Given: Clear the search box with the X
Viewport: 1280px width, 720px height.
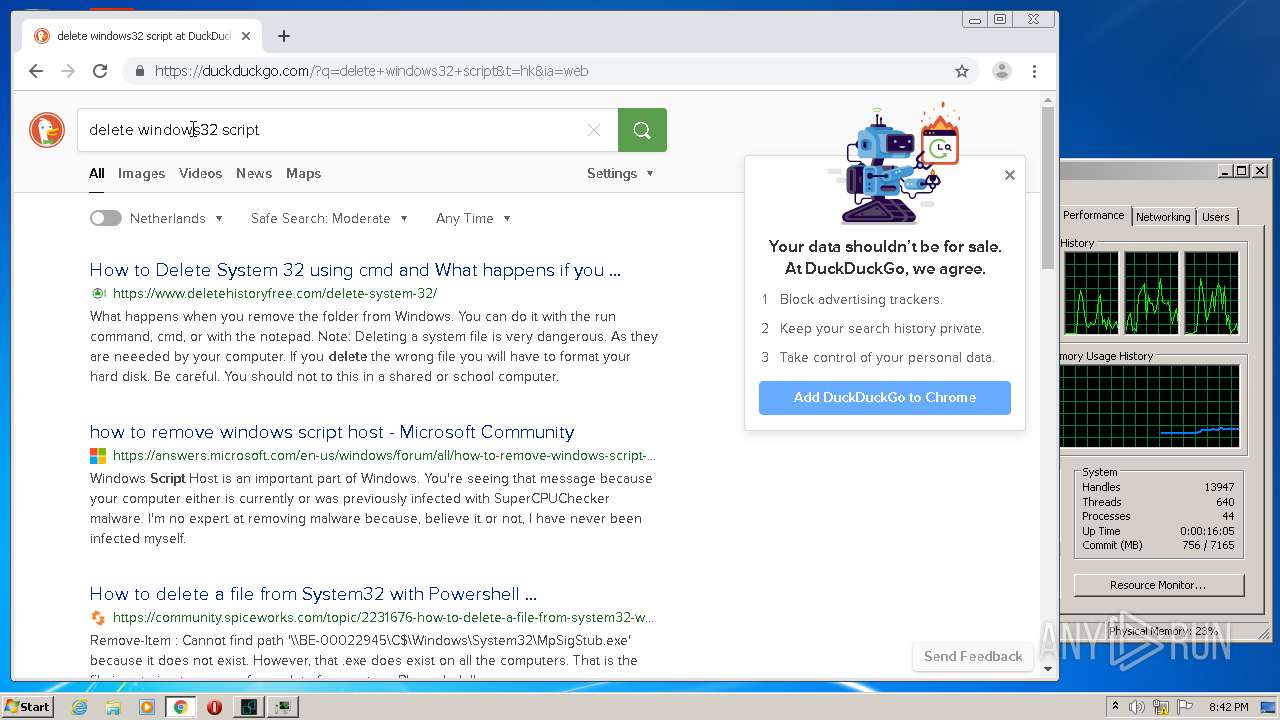Looking at the screenshot, I should pos(594,130).
